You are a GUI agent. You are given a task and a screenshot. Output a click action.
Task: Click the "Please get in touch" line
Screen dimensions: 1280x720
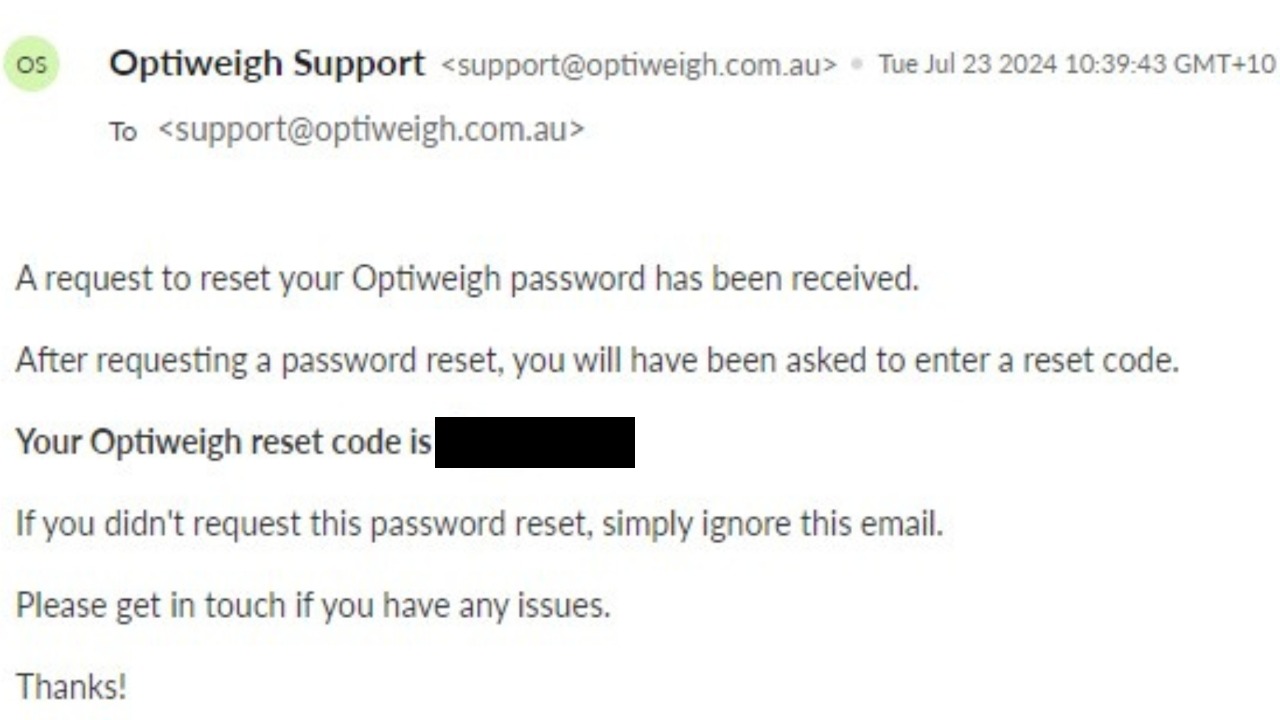coord(312,605)
